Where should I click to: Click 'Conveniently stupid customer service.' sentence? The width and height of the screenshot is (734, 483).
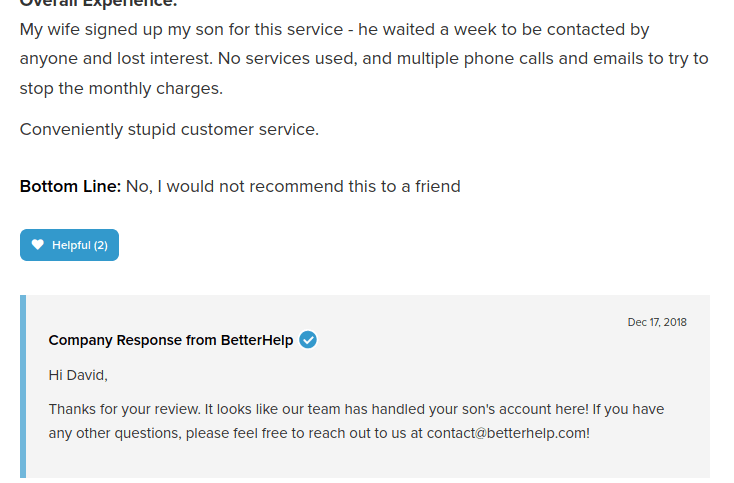(x=169, y=129)
